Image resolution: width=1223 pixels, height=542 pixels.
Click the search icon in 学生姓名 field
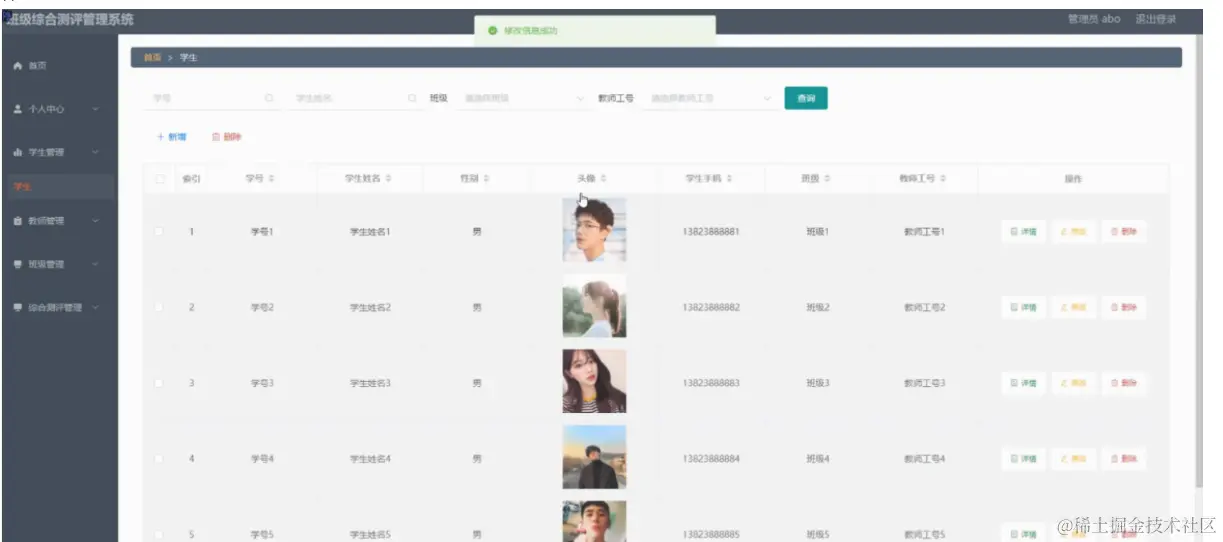click(412, 98)
